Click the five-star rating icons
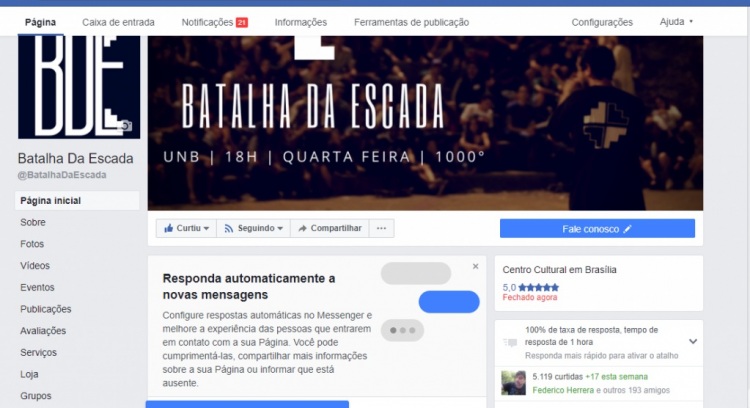750x408 pixels. (x=538, y=287)
